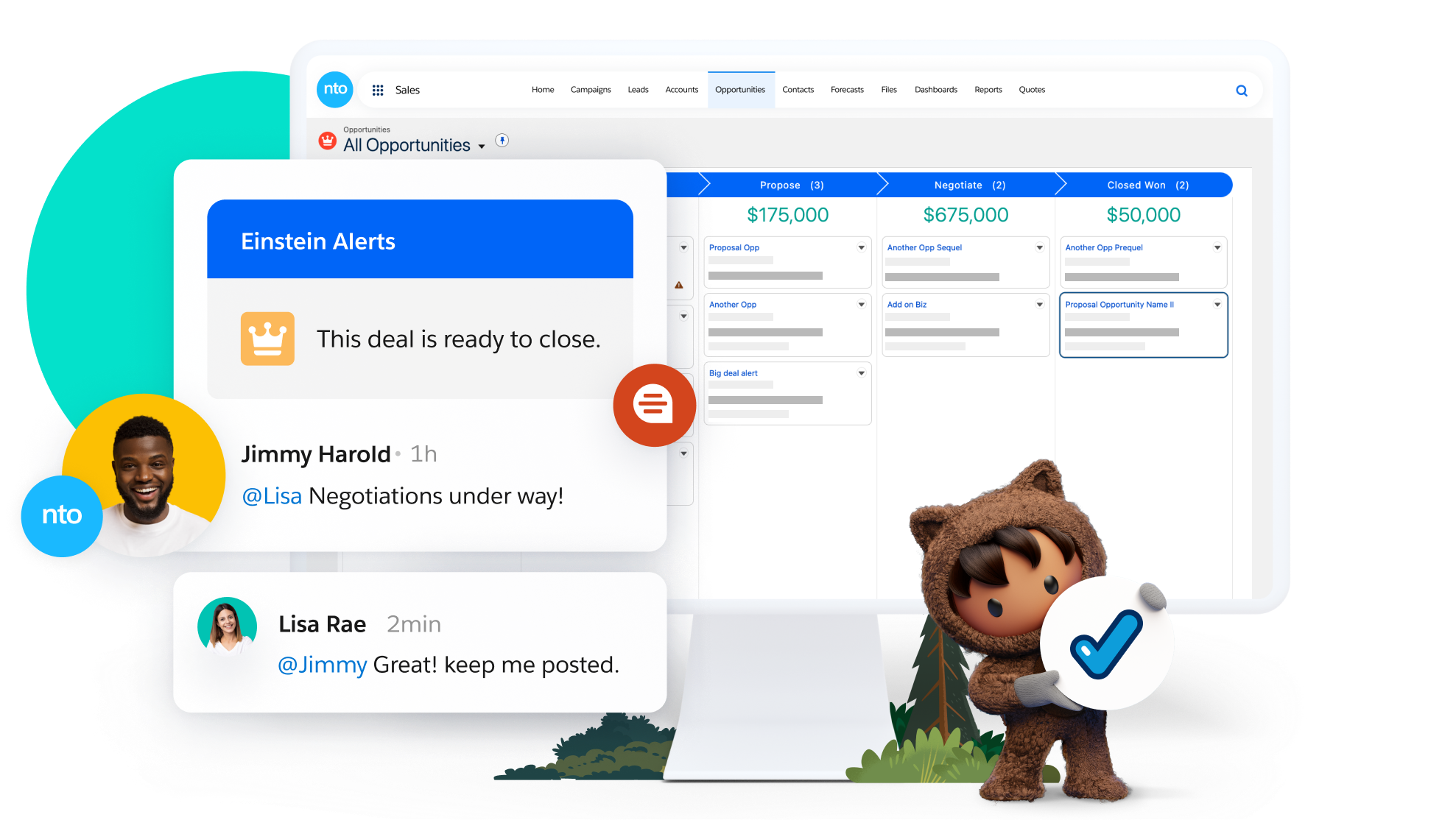Screen dimensions: 1456x820
Task: Open the Add on Biz card menu
Action: tap(1039, 304)
